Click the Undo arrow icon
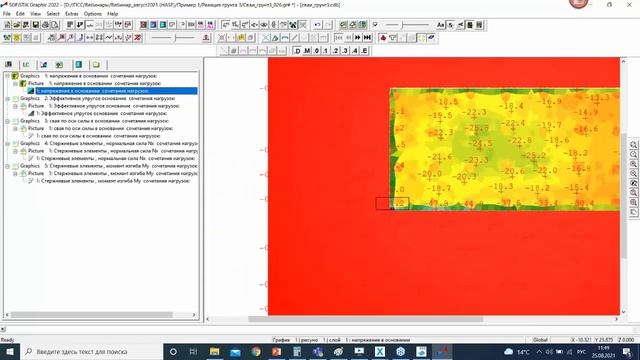 (x=317, y=25)
